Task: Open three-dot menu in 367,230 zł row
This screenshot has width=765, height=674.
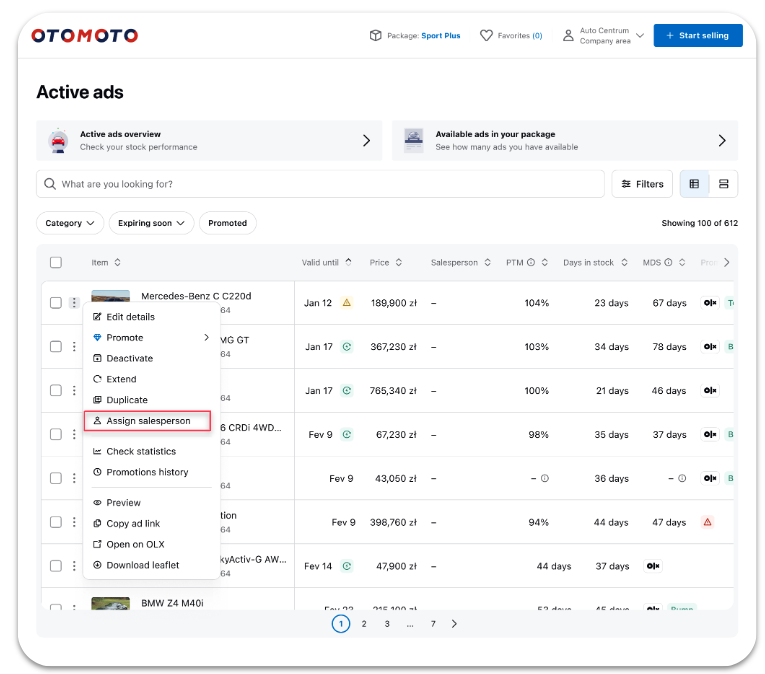Action: 74,347
